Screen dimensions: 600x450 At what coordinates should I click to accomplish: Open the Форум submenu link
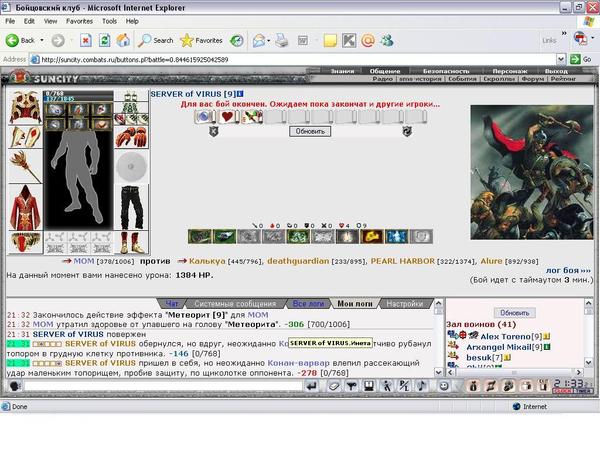pos(533,78)
